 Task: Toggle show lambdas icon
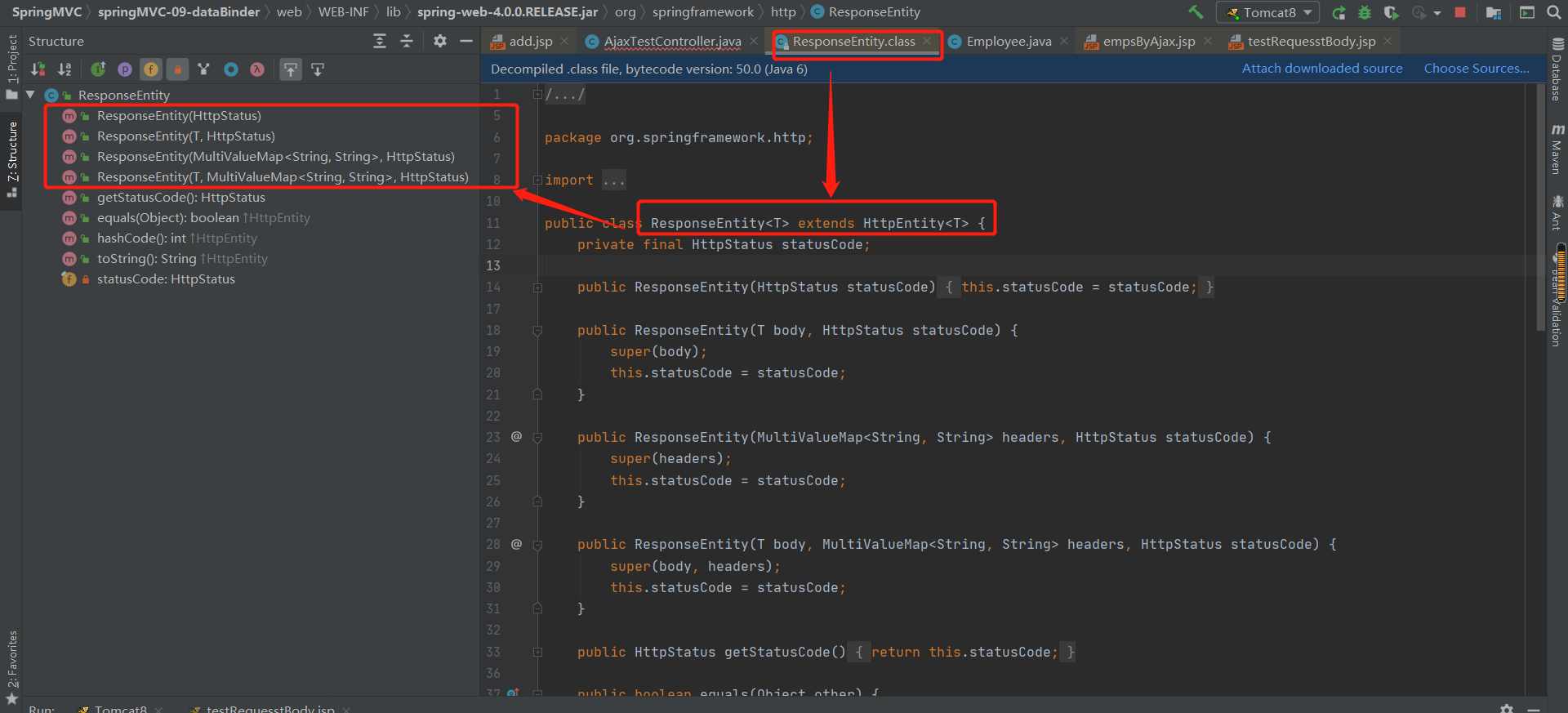[x=257, y=69]
